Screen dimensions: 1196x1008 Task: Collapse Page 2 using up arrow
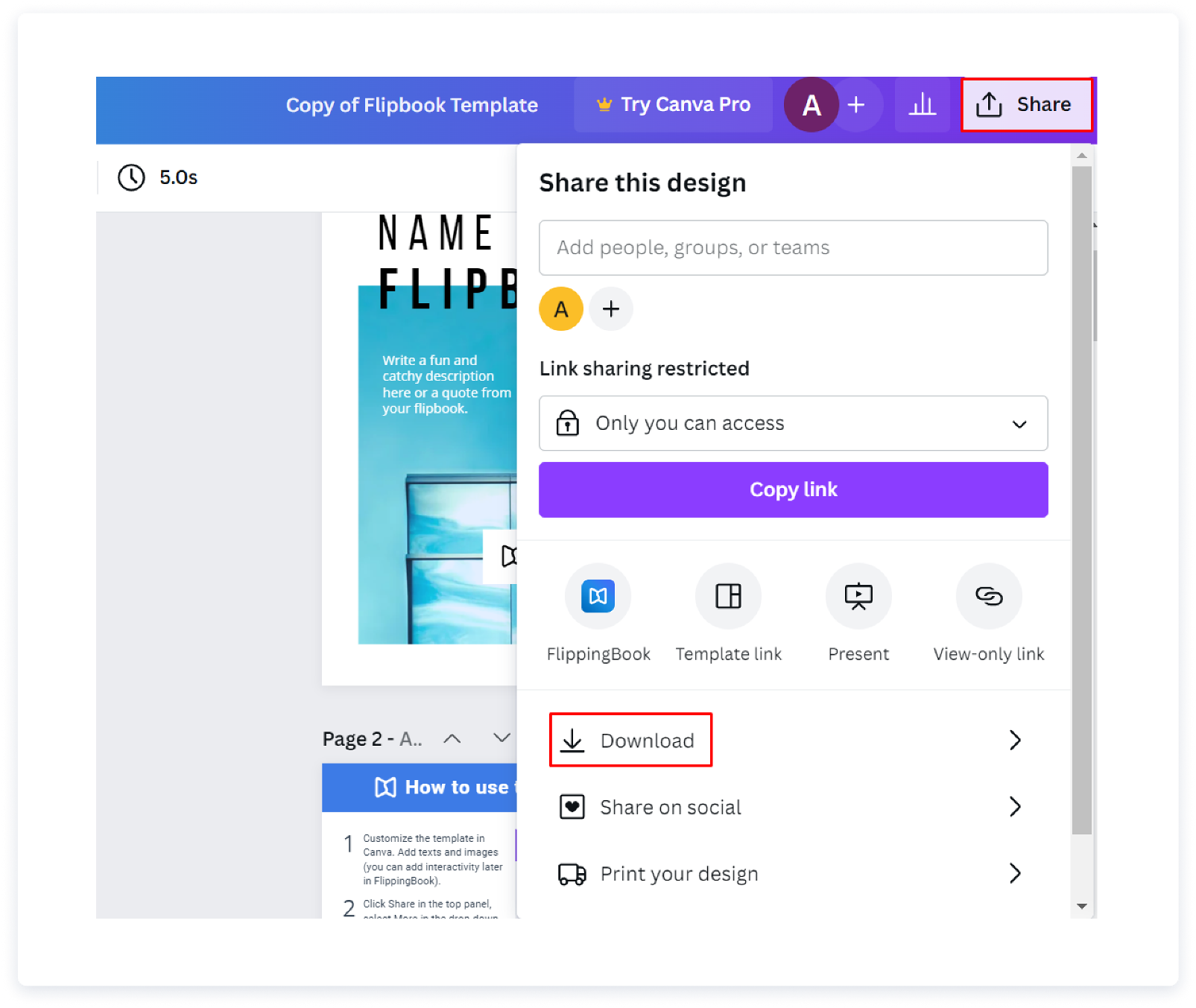(x=452, y=738)
